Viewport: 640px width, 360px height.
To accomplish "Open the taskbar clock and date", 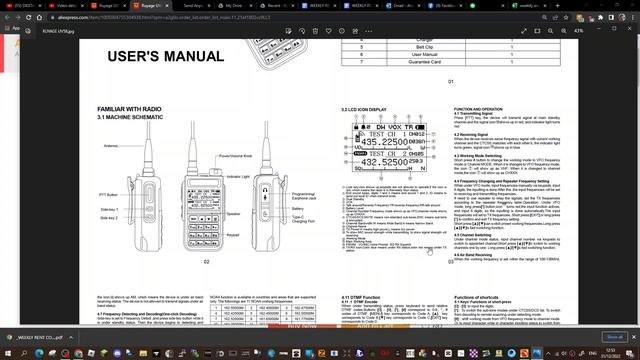I will tap(611, 353).
